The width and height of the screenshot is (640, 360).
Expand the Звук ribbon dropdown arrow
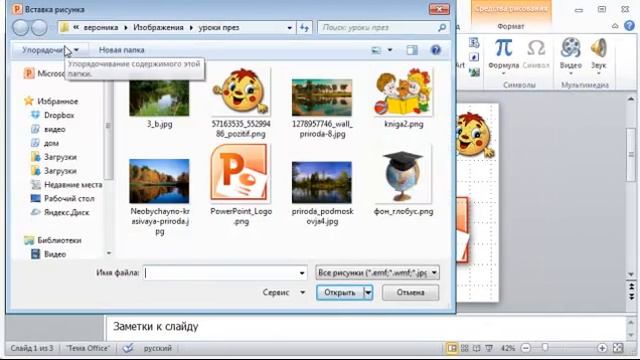[x=598, y=74]
